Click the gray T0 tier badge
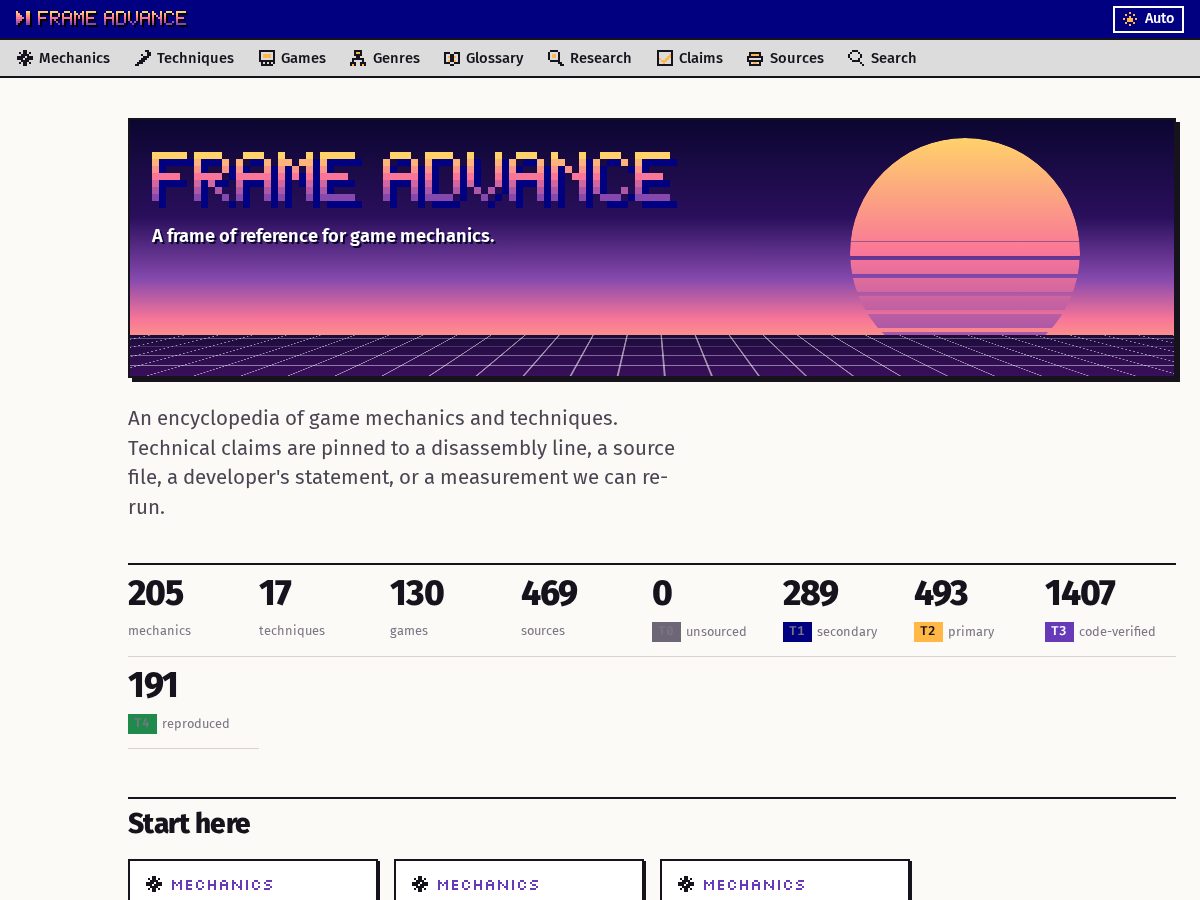Screen dimensions: 1200x900 point(666,632)
